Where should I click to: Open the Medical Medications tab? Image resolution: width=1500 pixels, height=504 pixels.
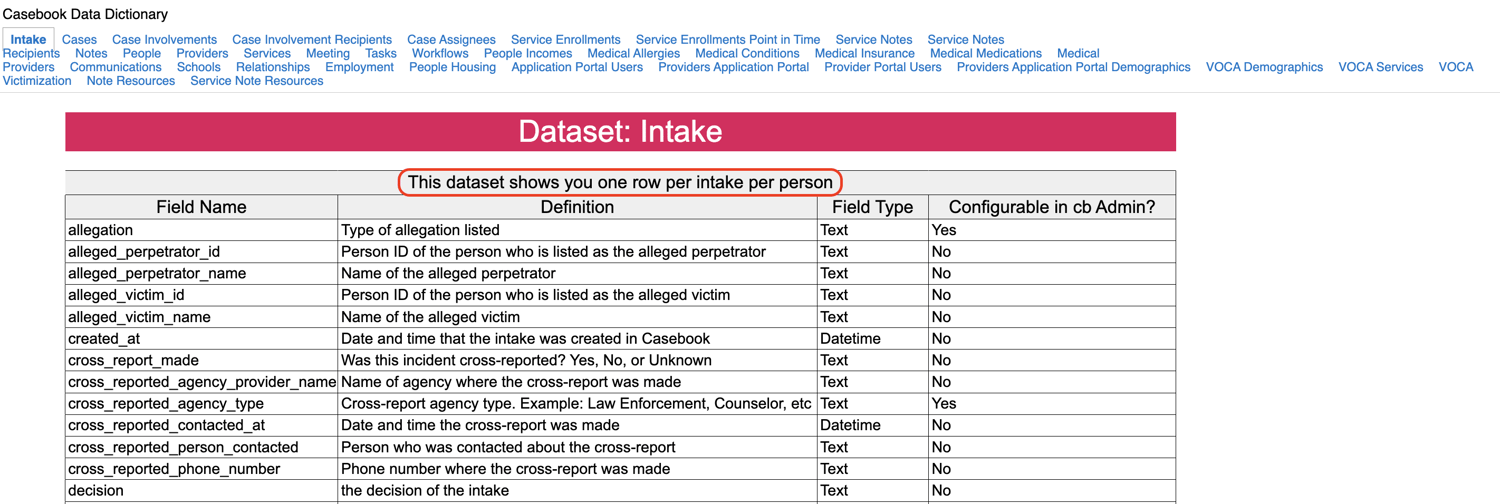pos(985,54)
